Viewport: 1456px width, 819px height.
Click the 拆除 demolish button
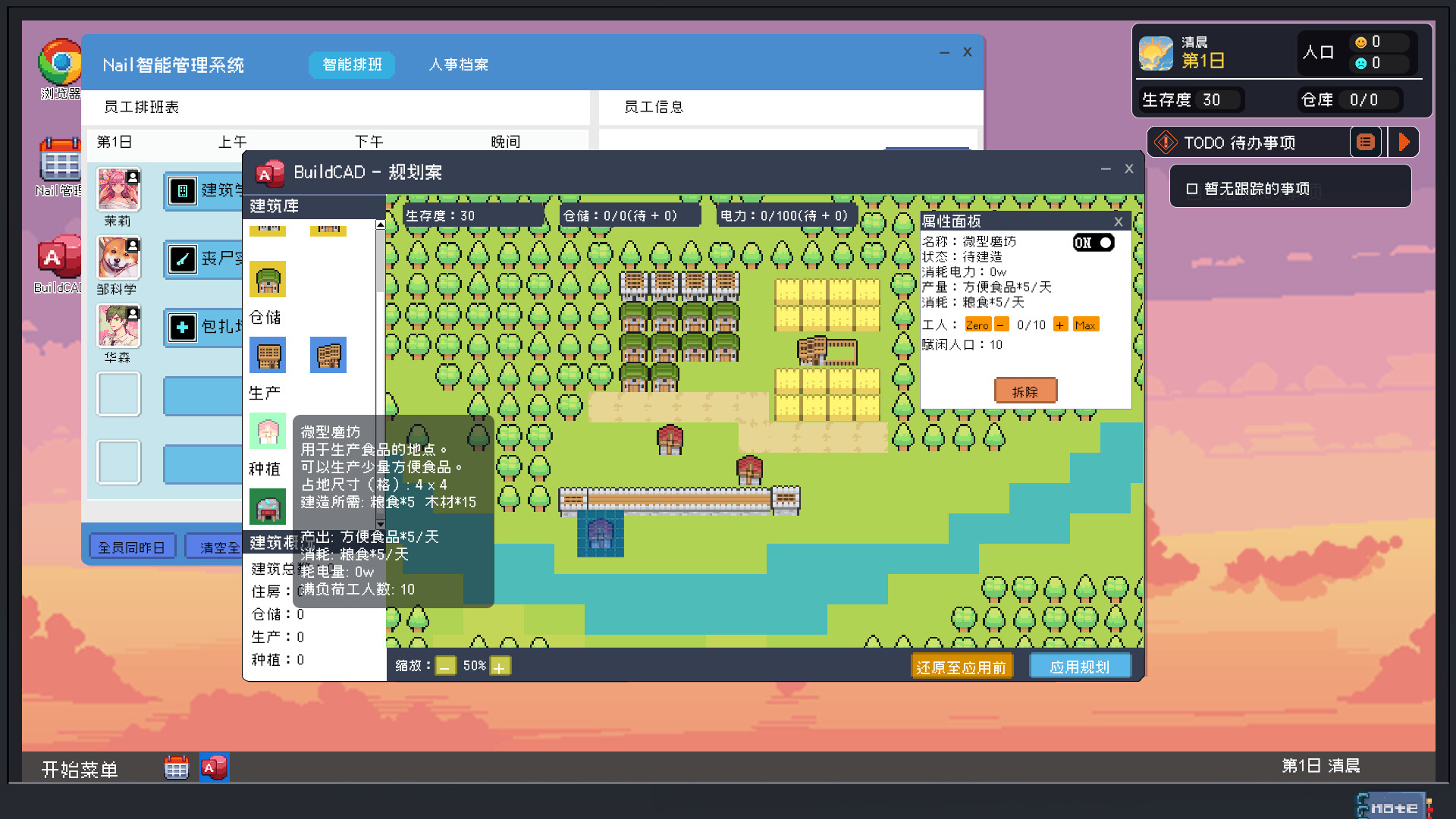tap(1025, 391)
